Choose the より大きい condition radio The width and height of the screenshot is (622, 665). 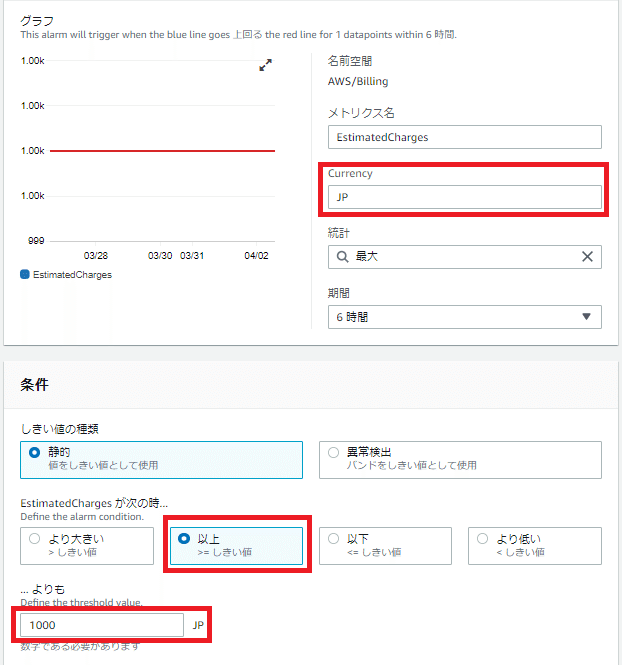pos(34,539)
